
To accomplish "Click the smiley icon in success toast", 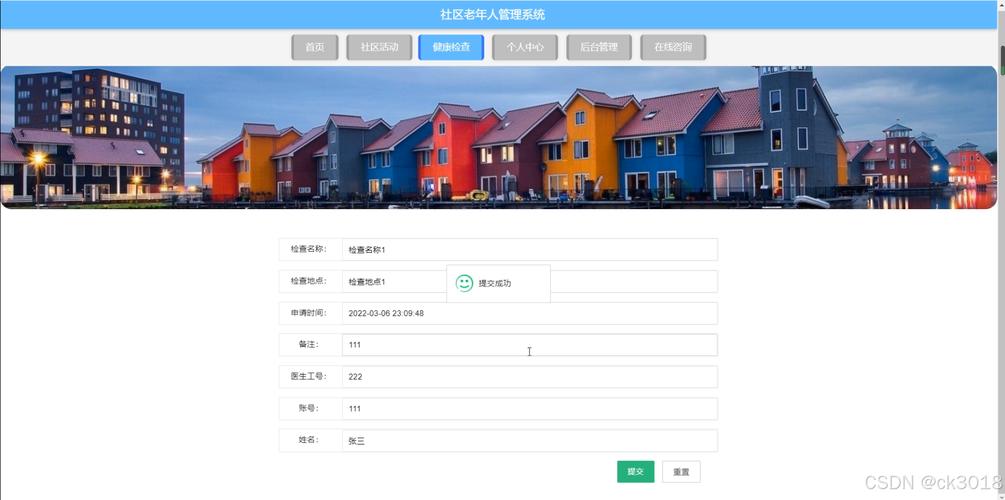I will coord(464,283).
